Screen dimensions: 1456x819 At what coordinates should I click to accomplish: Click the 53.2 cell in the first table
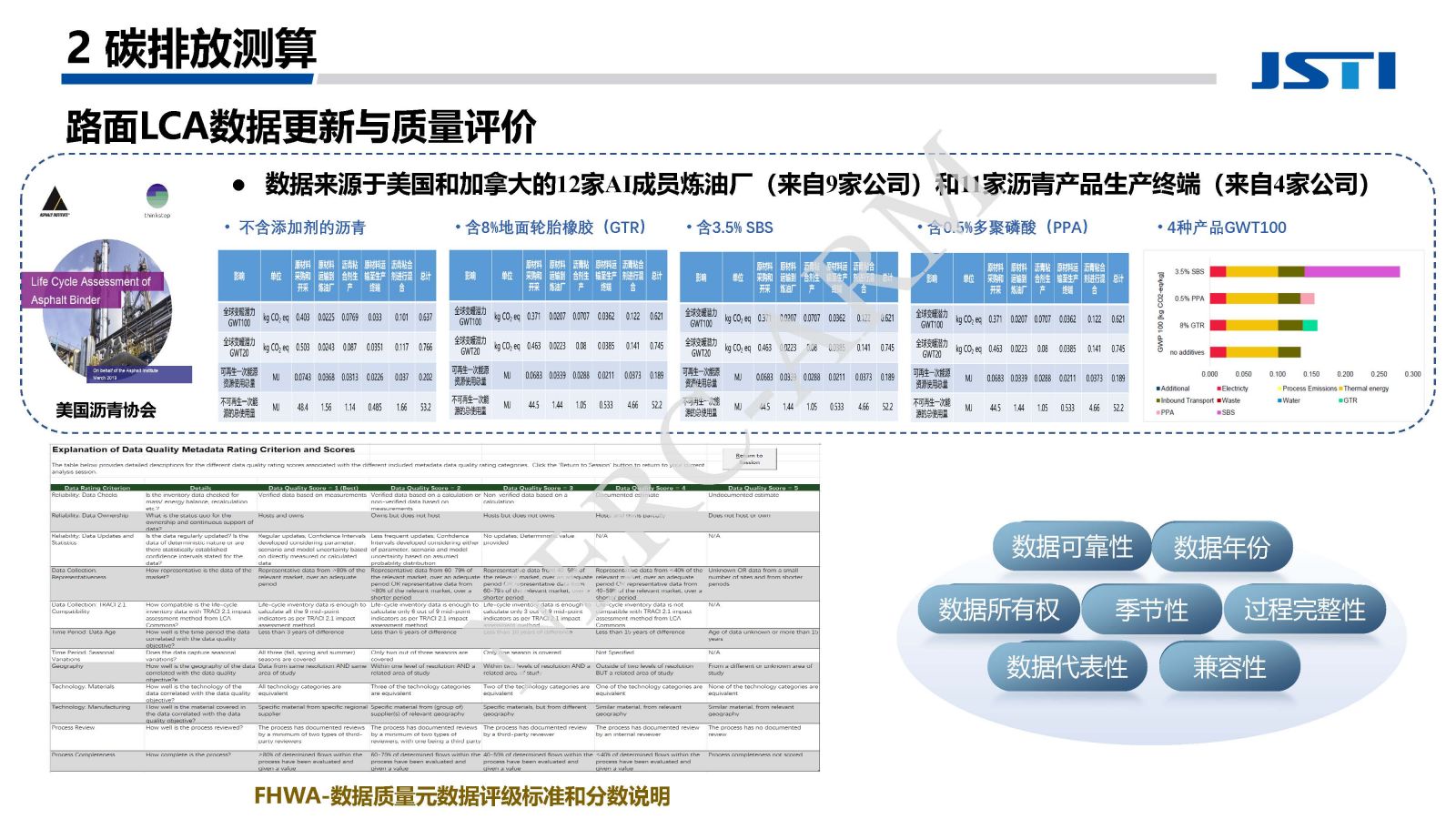tap(425, 407)
